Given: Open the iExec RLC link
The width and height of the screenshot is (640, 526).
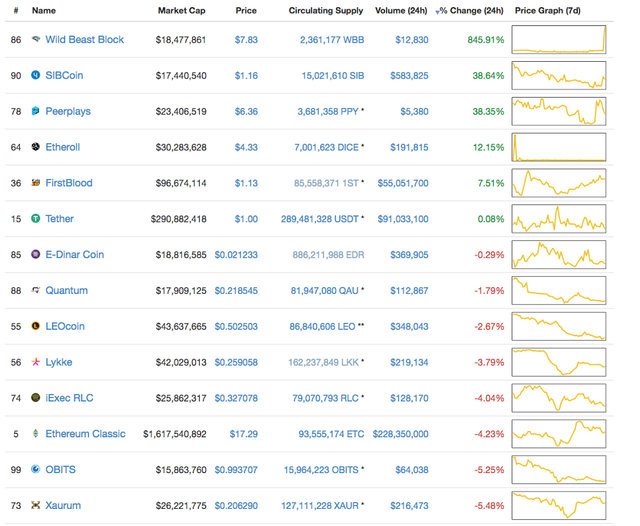Looking at the screenshot, I should (x=69, y=398).
